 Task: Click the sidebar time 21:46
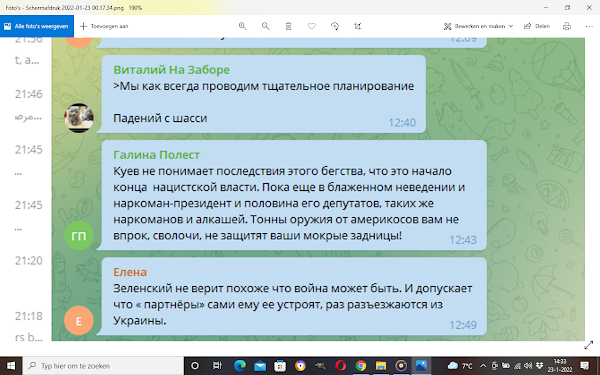click(29, 94)
